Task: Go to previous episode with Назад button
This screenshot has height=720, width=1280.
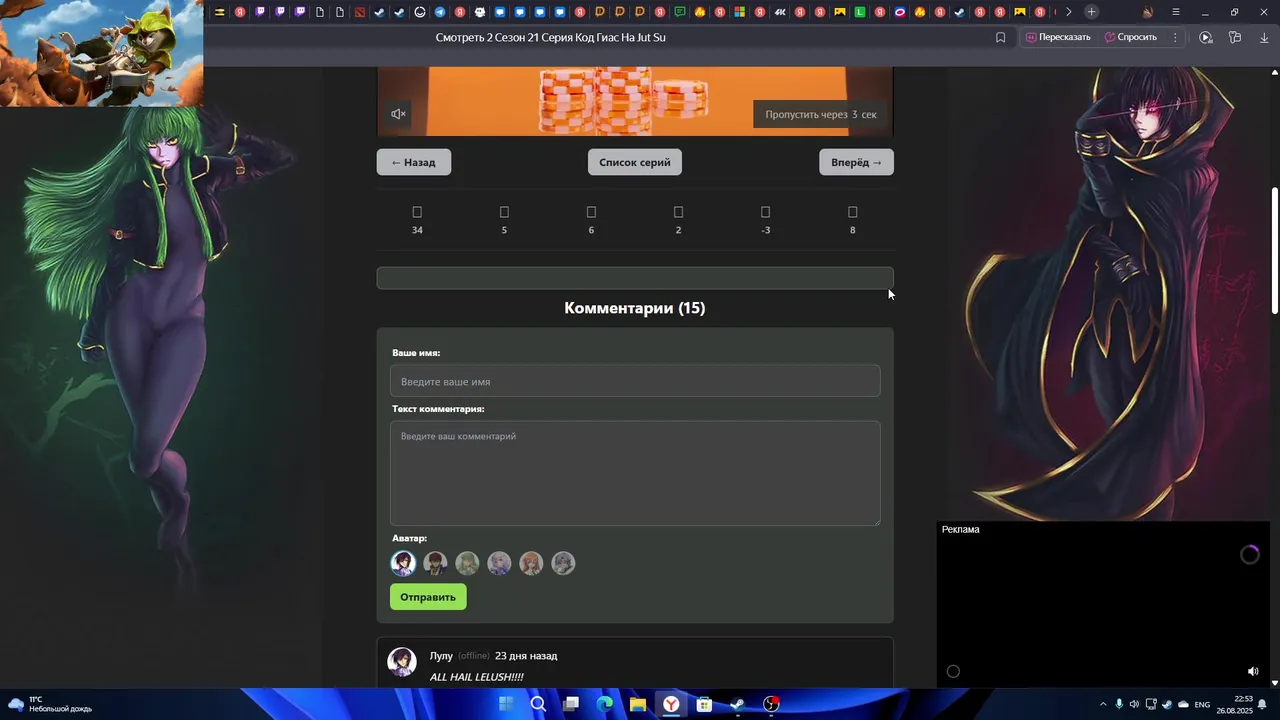Action: coord(414,162)
